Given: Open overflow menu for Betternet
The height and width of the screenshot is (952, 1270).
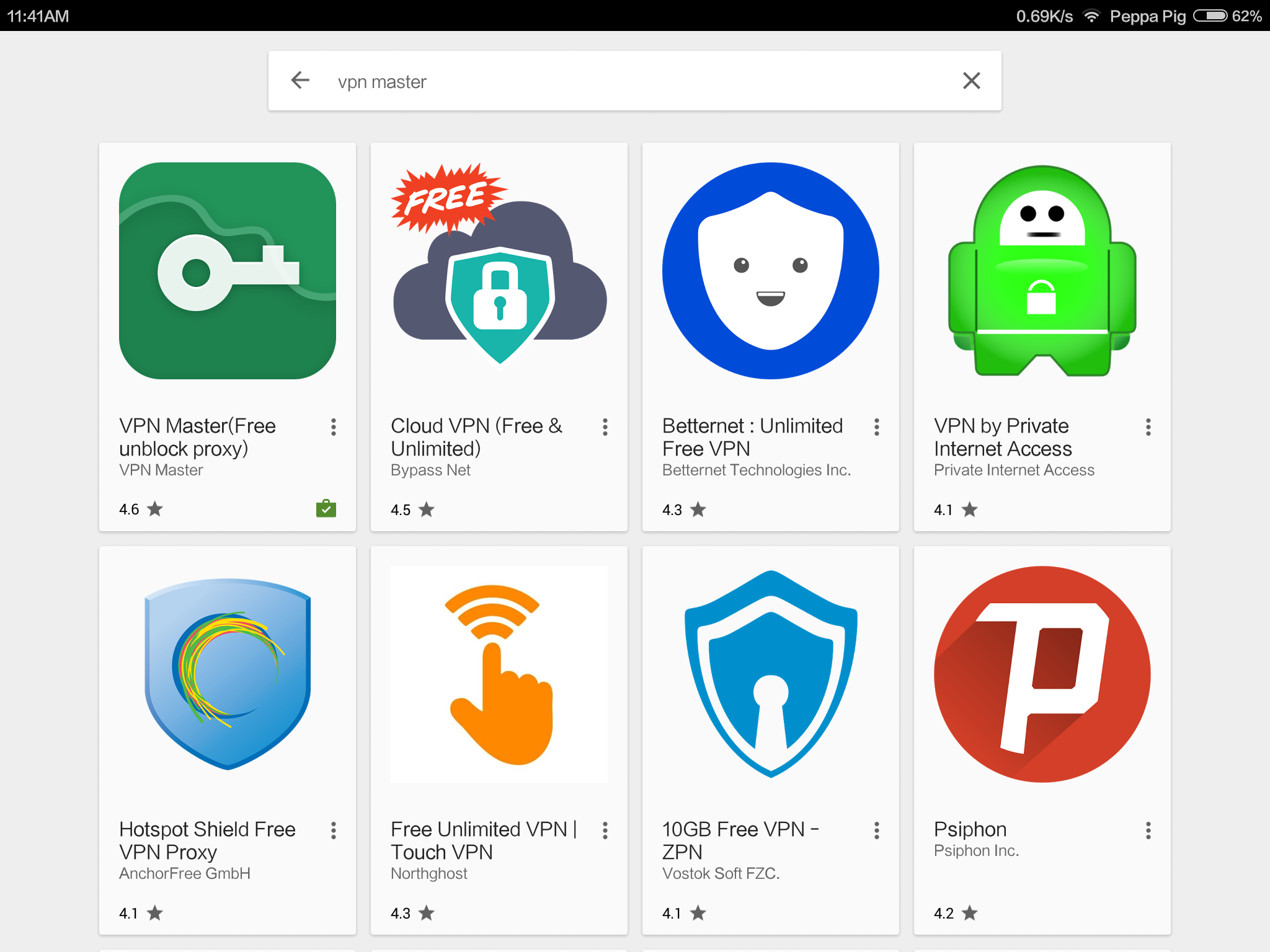Looking at the screenshot, I should pyautogui.click(x=877, y=427).
